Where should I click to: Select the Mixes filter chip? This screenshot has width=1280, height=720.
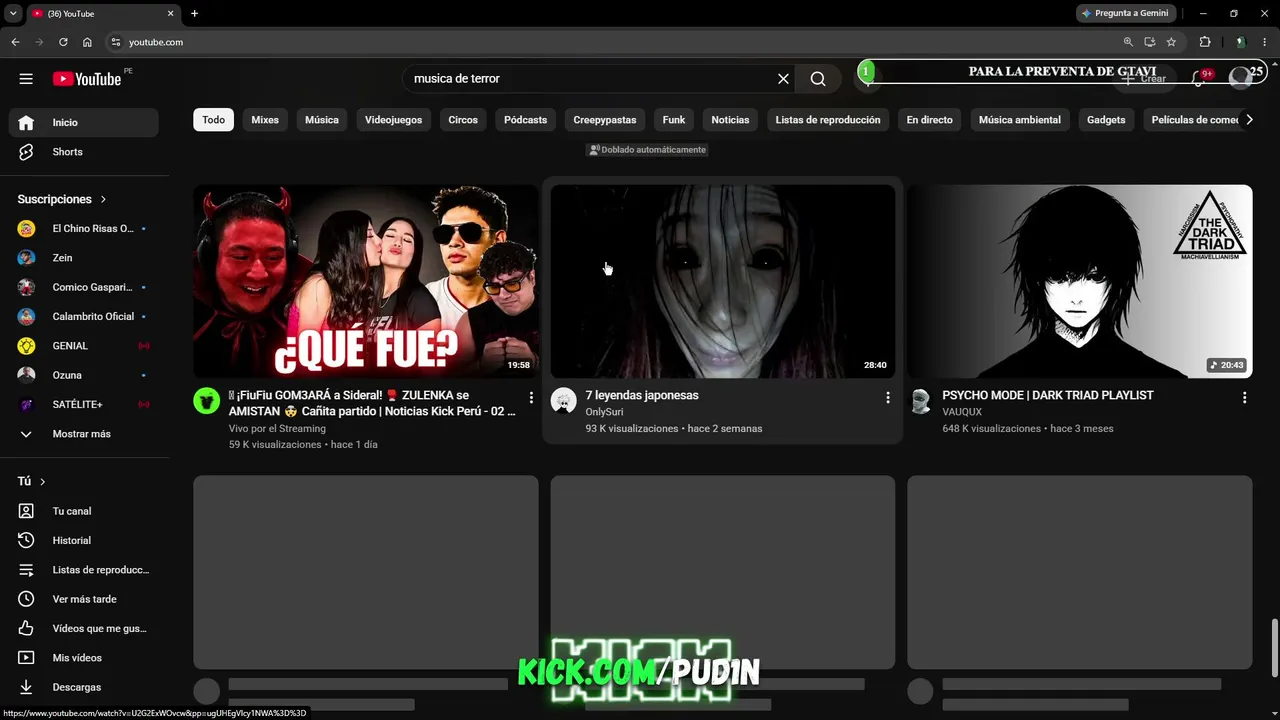point(265,120)
